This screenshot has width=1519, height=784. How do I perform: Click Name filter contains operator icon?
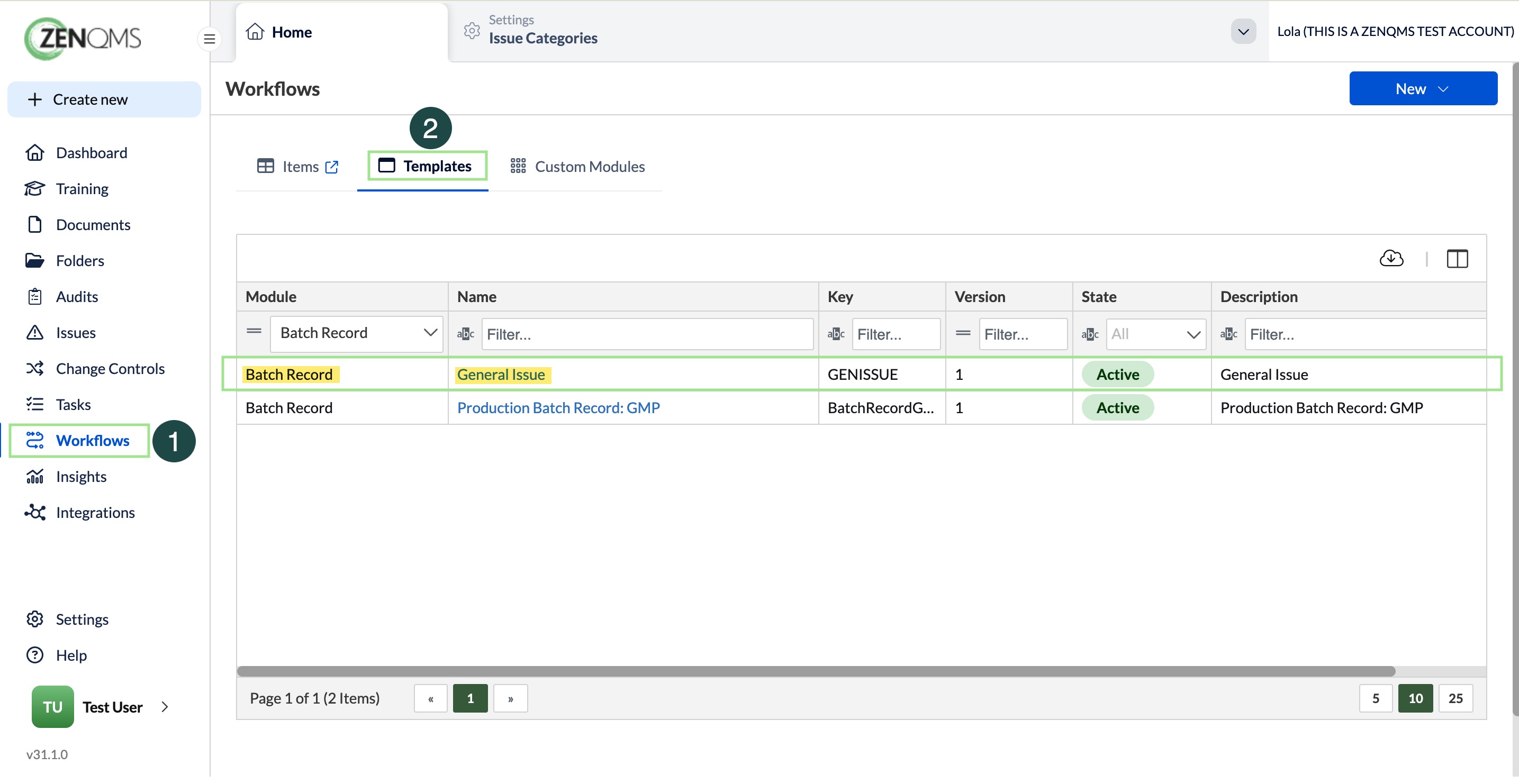[465, 334]
